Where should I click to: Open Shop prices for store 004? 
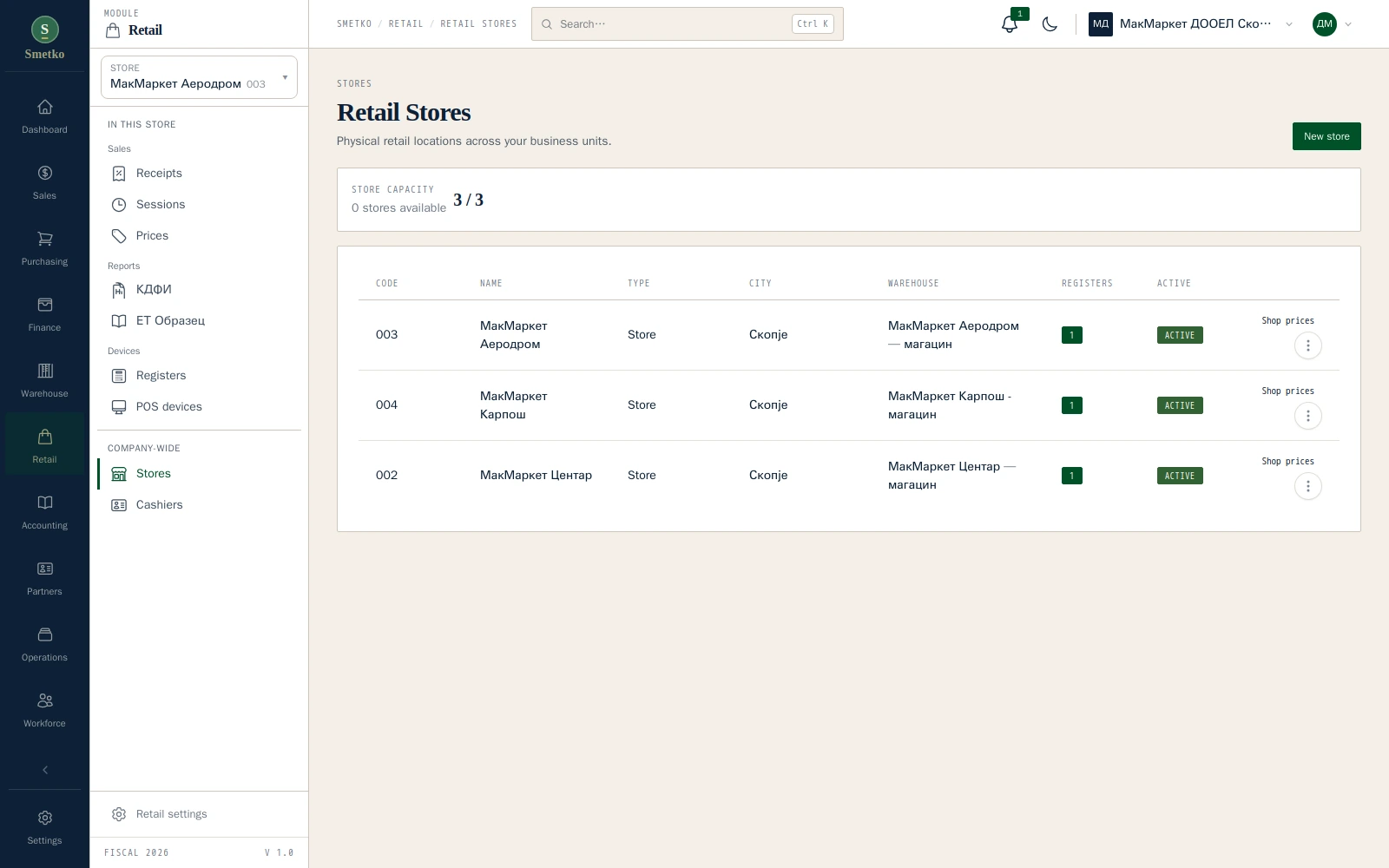pyautogui.click(x=1287, y=391)
